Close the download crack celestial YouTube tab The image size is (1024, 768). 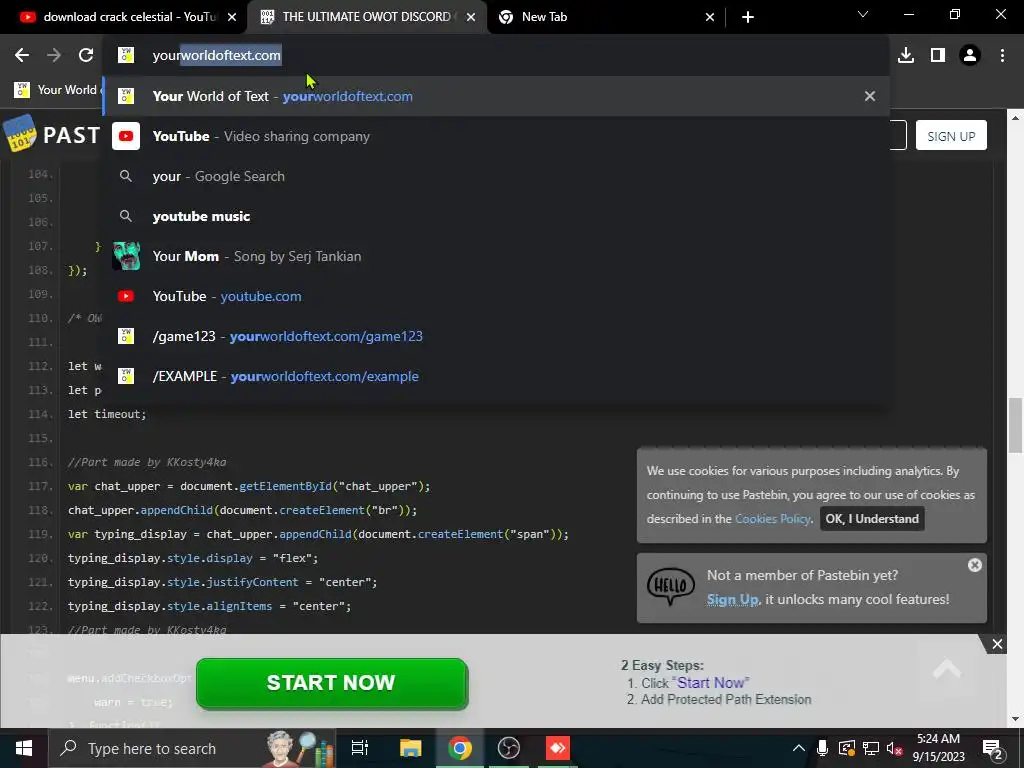pos(232,17)
